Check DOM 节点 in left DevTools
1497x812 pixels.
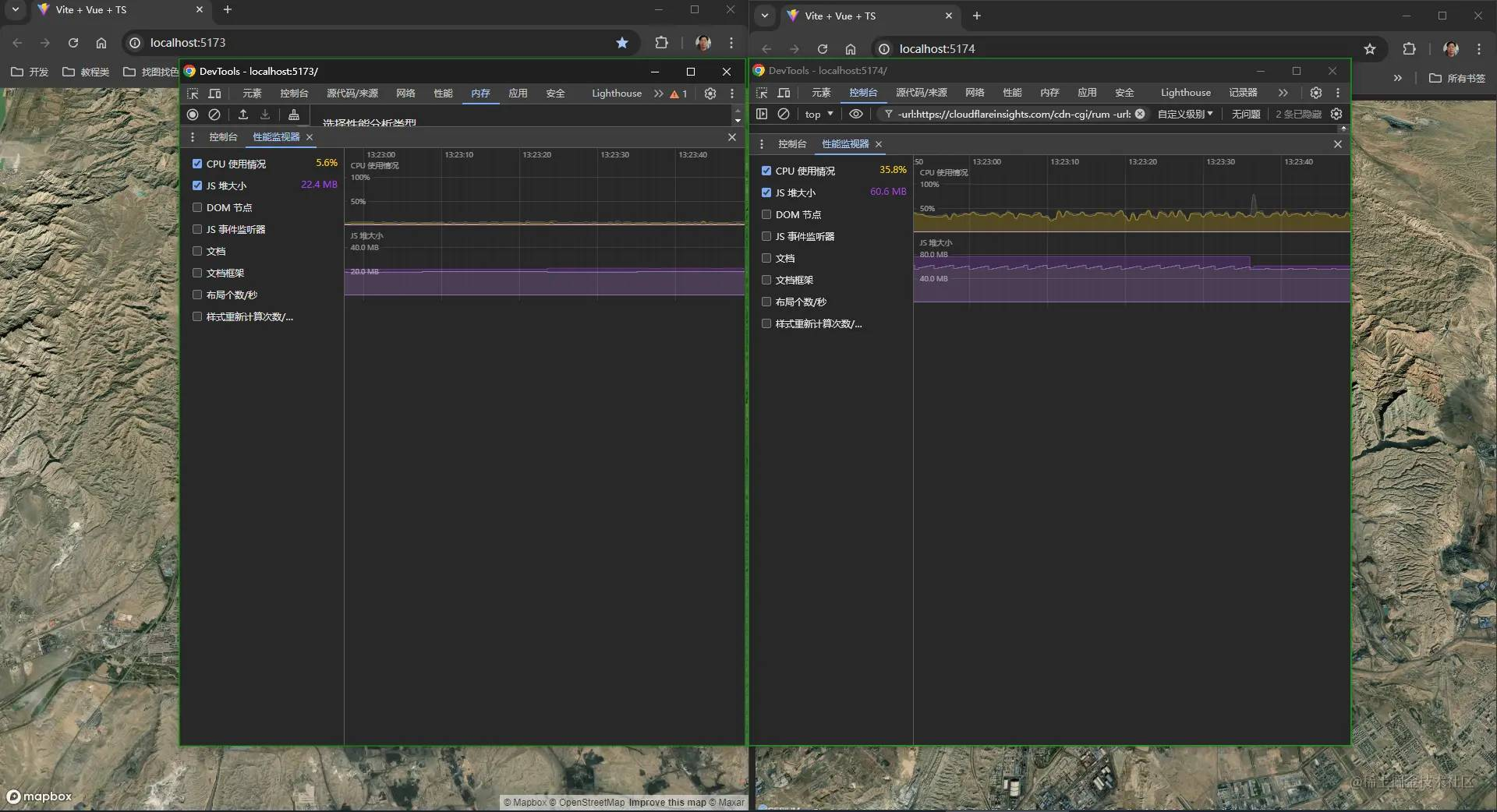pos(197,207)
